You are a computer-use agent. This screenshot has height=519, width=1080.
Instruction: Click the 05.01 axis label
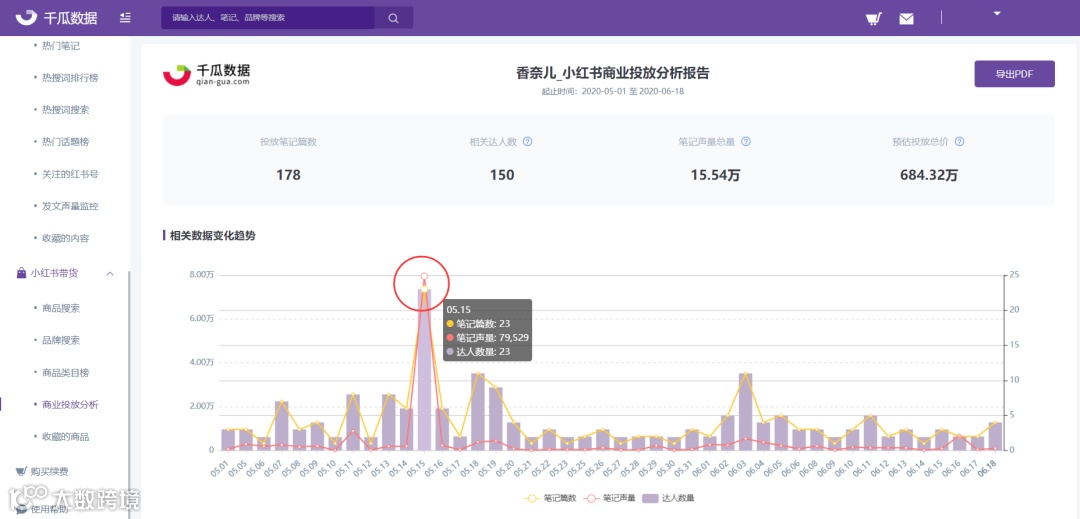(x=219, y=468)
